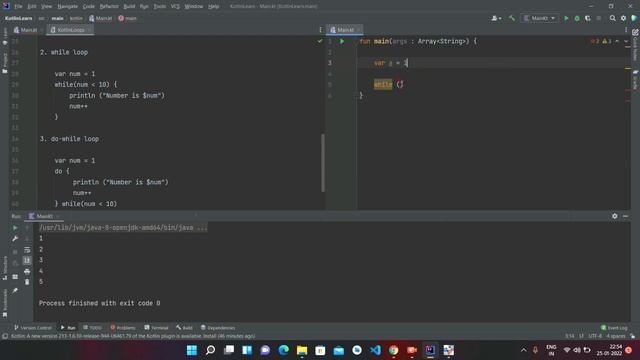Image resolution: width=640 pixels, height=360 pixels.
Task: Open volume control in system tray
Action: tap(577, 350)
